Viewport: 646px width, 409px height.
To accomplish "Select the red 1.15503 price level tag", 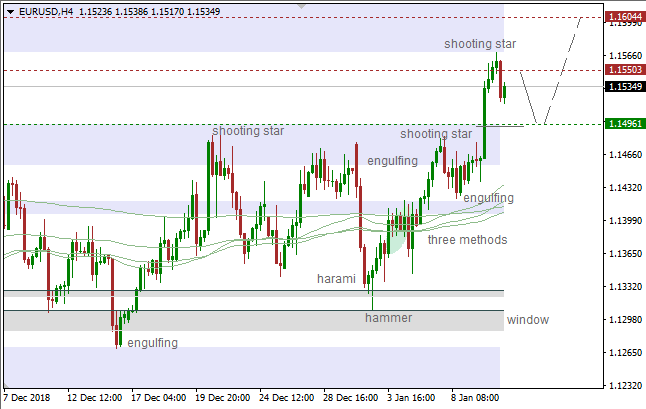I will [625, 70].
